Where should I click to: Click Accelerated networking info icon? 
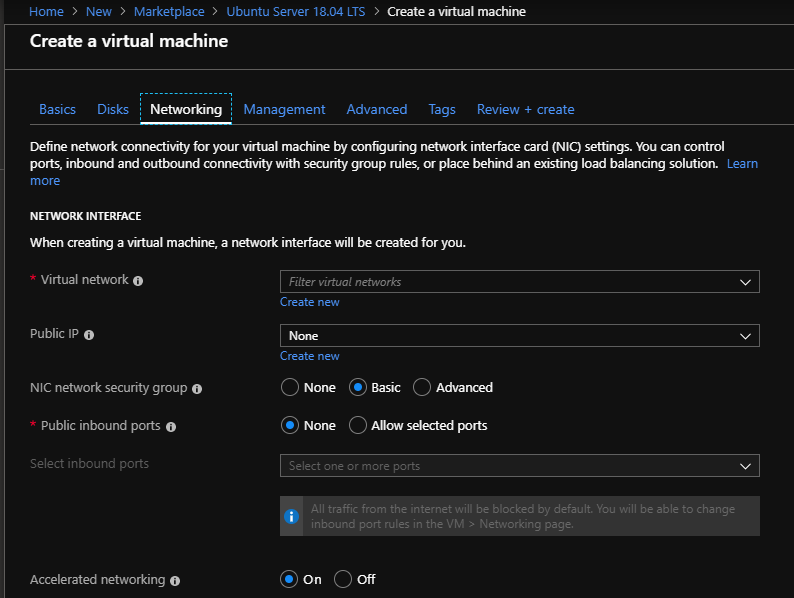(x=175, y=580)
